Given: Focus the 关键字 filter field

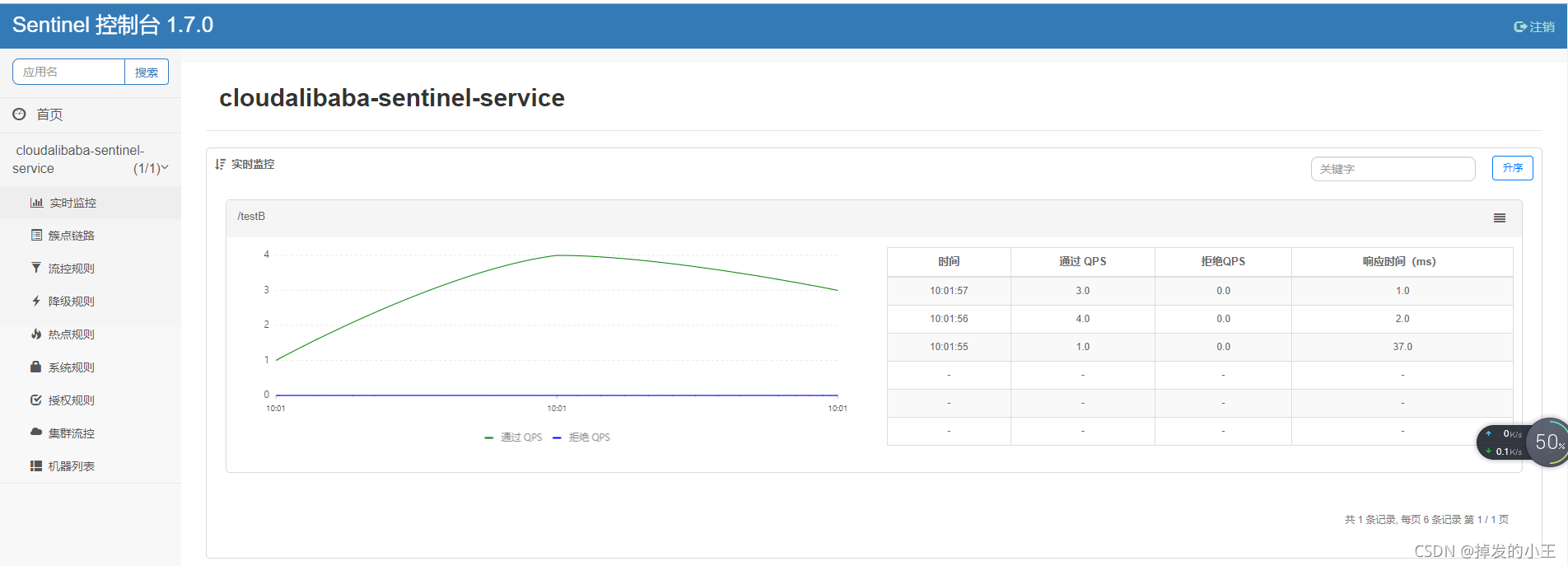Looking at the screenshot, I should point(1393,169).
